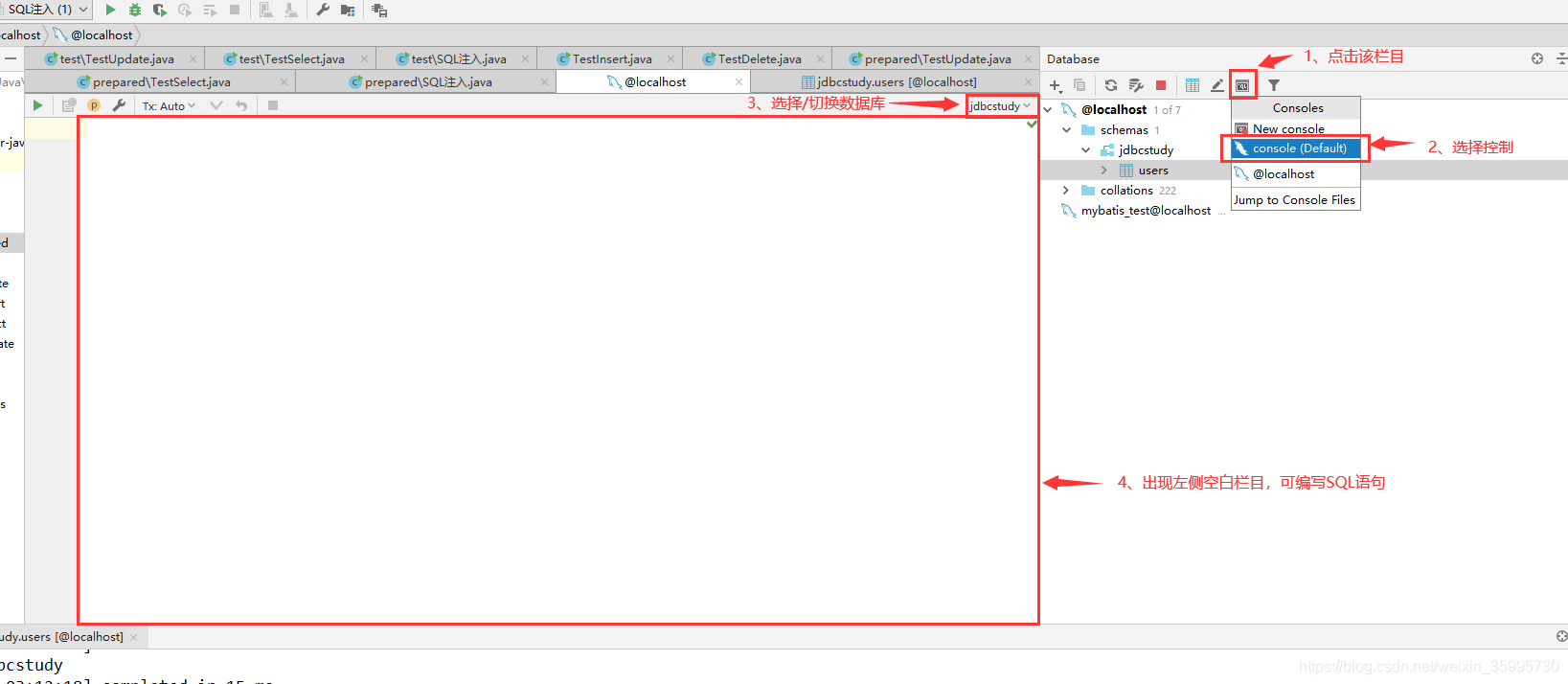Select mybatis_test@localhost data source

pyautogui.click(x=1146, y=210)
